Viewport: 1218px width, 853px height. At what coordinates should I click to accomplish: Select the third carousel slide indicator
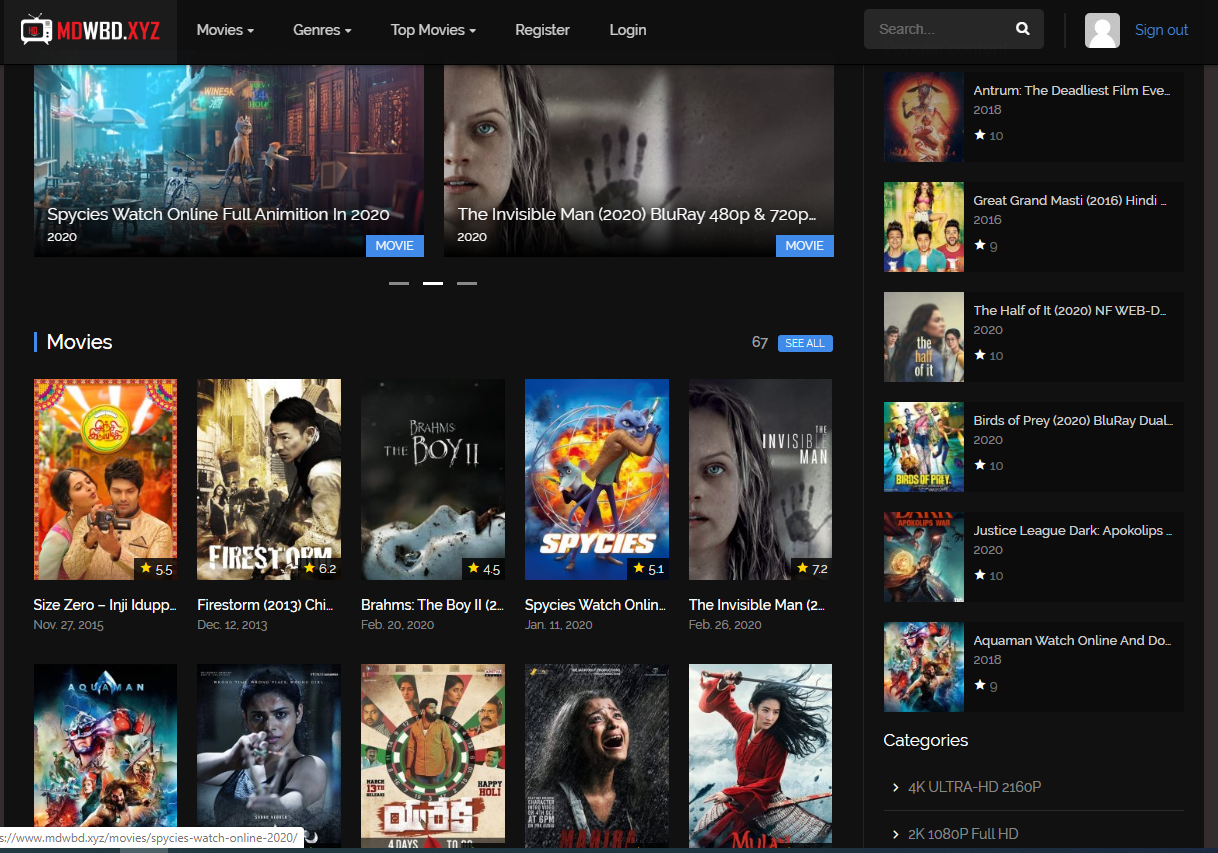(x=467, y=284)
